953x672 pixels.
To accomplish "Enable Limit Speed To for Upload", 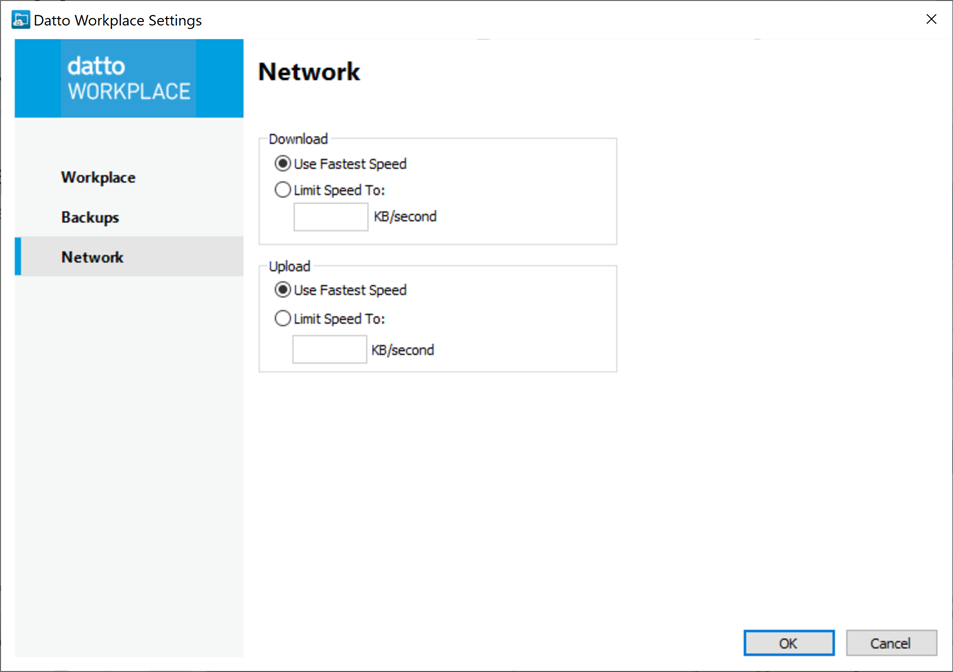I will 283,319.
